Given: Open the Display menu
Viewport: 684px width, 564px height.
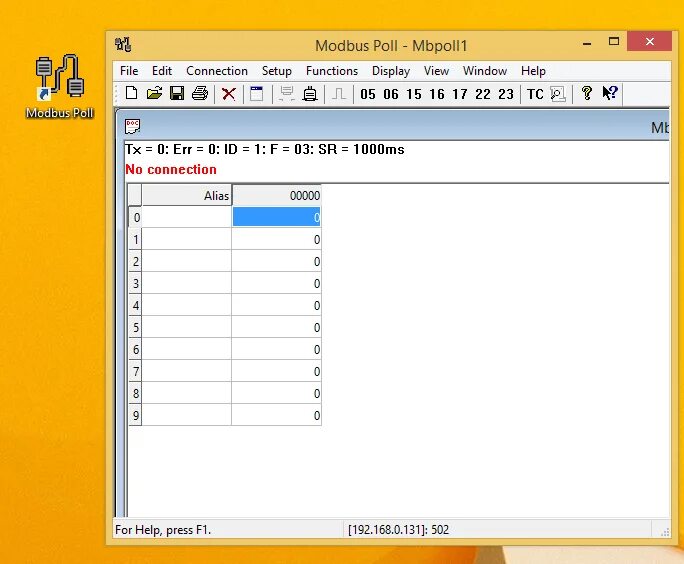Looking at the screenshot, I should coord(391,71).
